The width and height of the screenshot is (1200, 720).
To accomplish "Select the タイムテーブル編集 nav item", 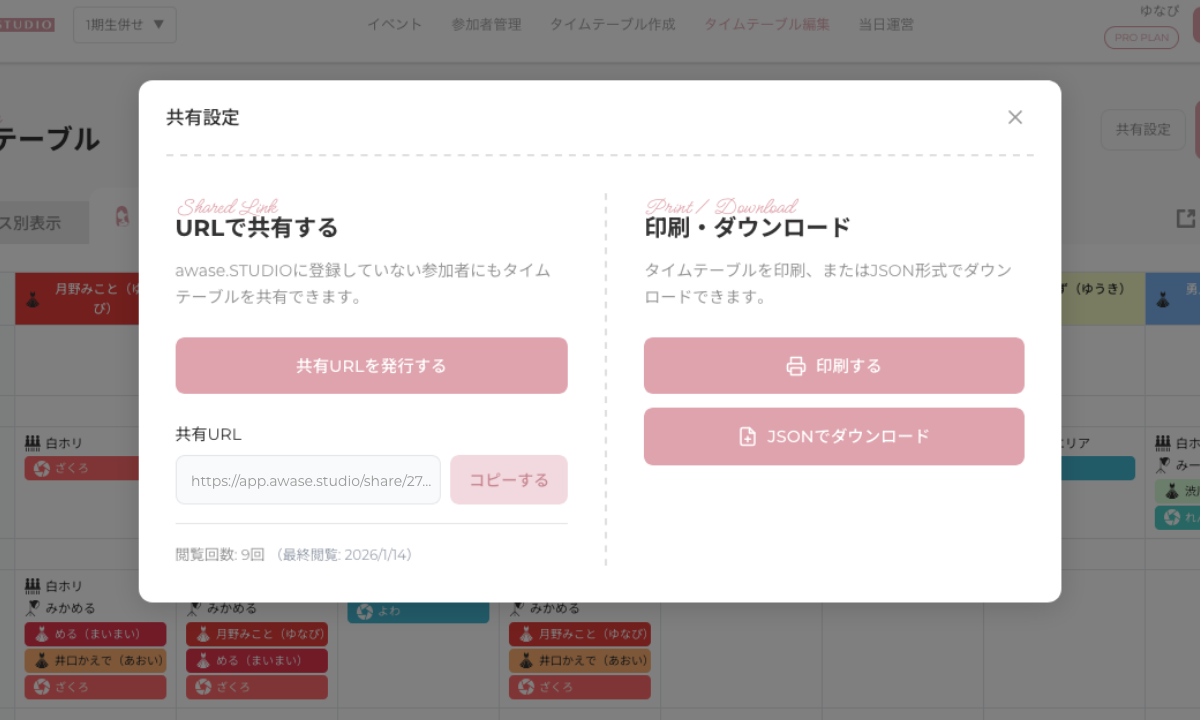I will [x=767, y=24].
